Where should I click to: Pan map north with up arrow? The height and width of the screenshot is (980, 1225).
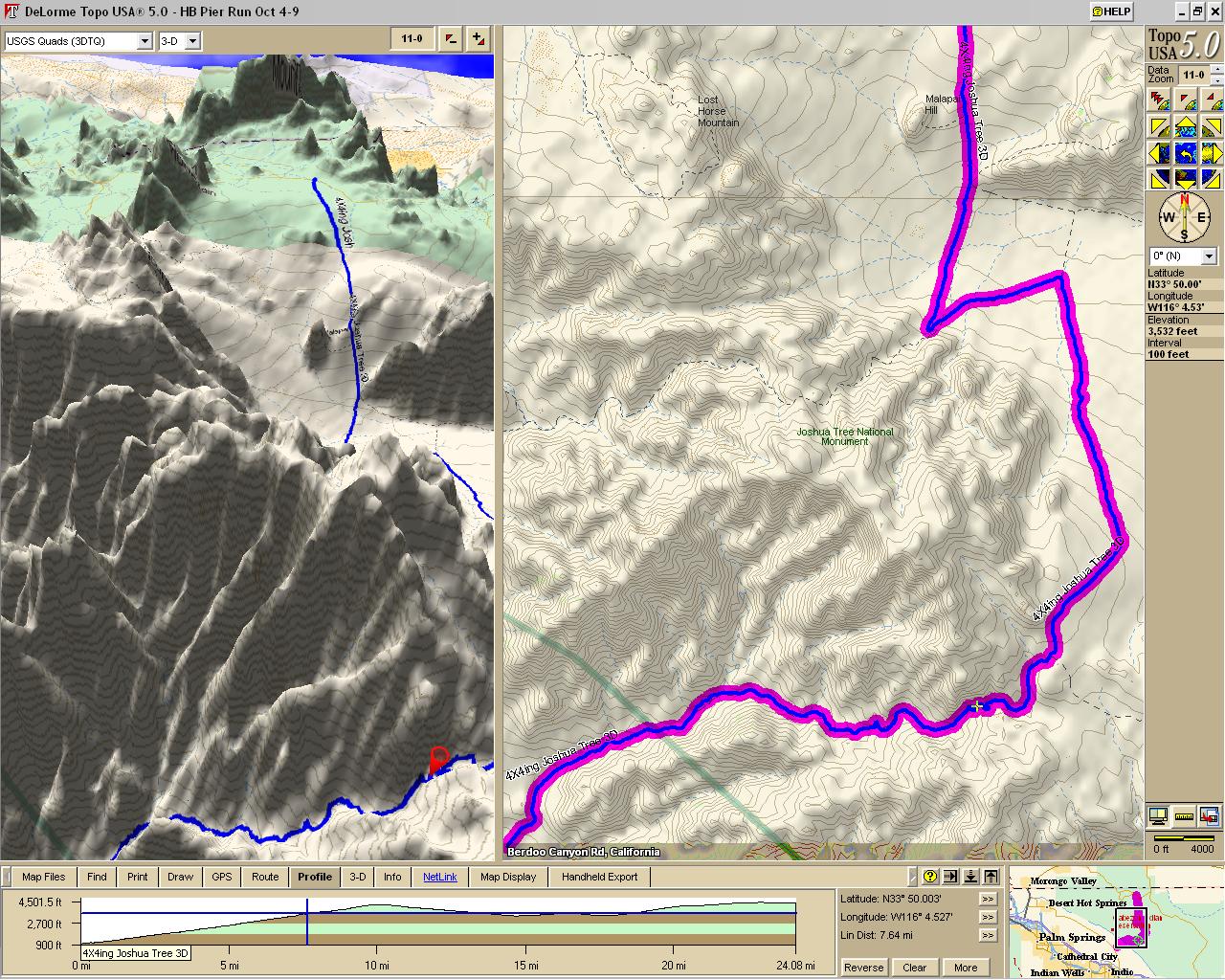tap(1185, 127)
